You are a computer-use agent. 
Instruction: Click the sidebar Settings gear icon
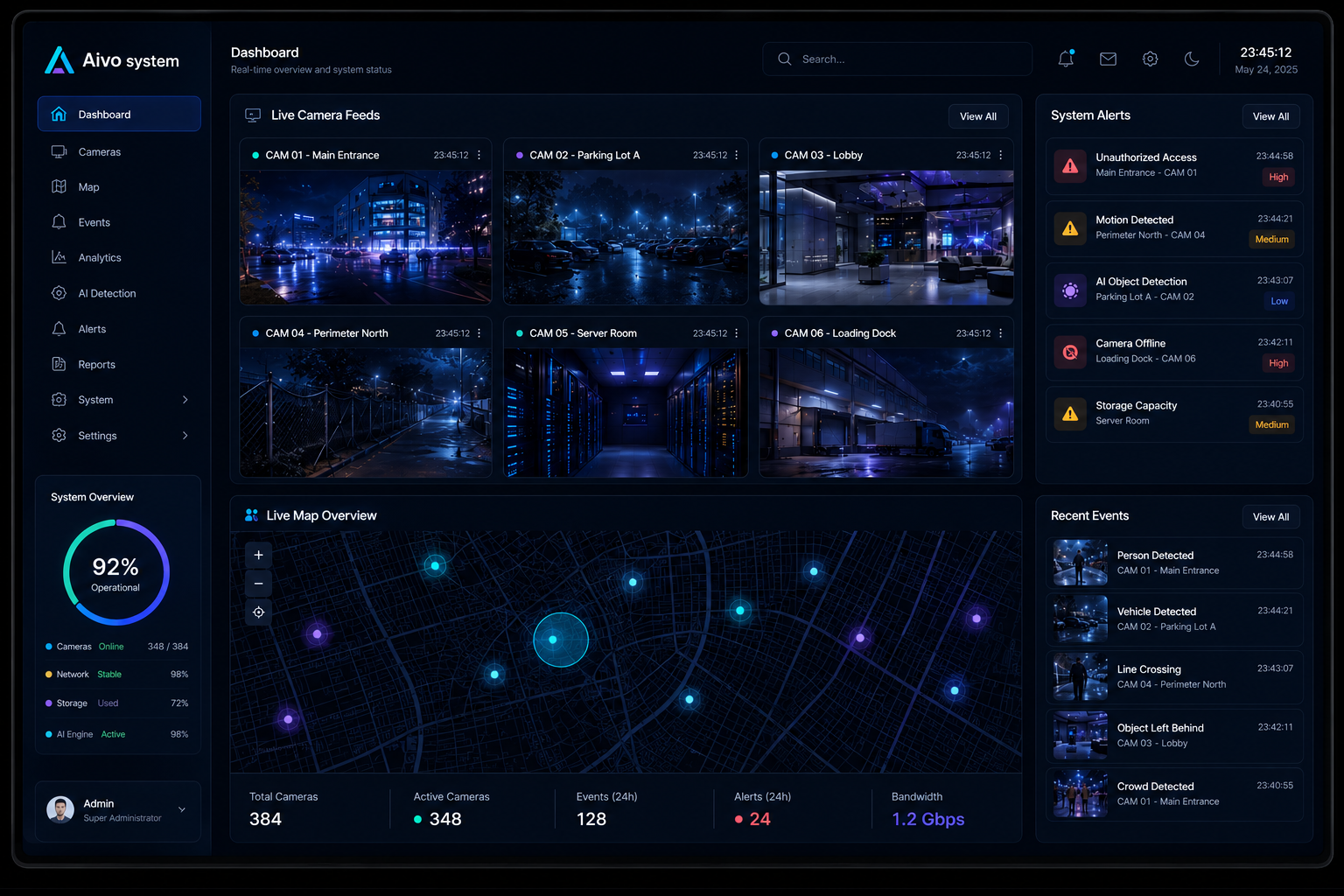(x=59, y=435)
